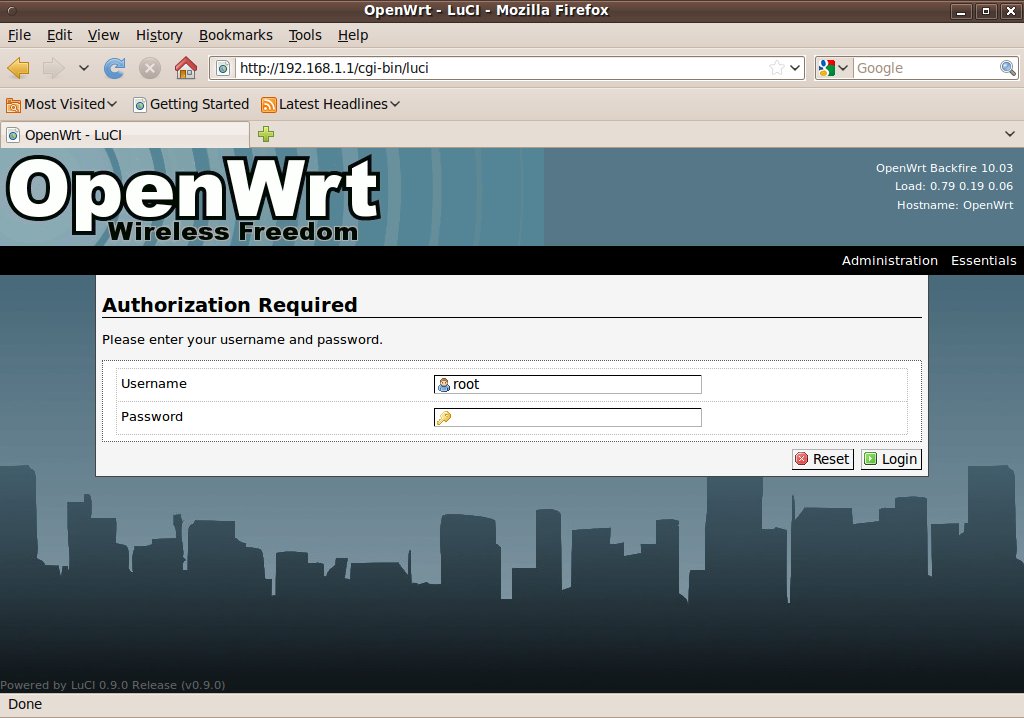Expand the list all tabs arrow
This screenshot has height=718, width=1024.
1009,134
